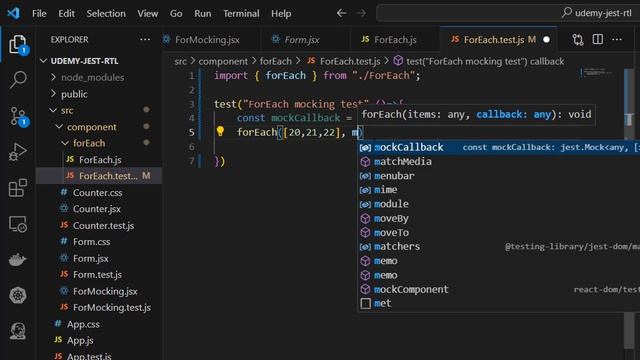This screenshot has width=640, height=360.
Task: Open the Explorer view in activity bar
Action: (18, 45)
